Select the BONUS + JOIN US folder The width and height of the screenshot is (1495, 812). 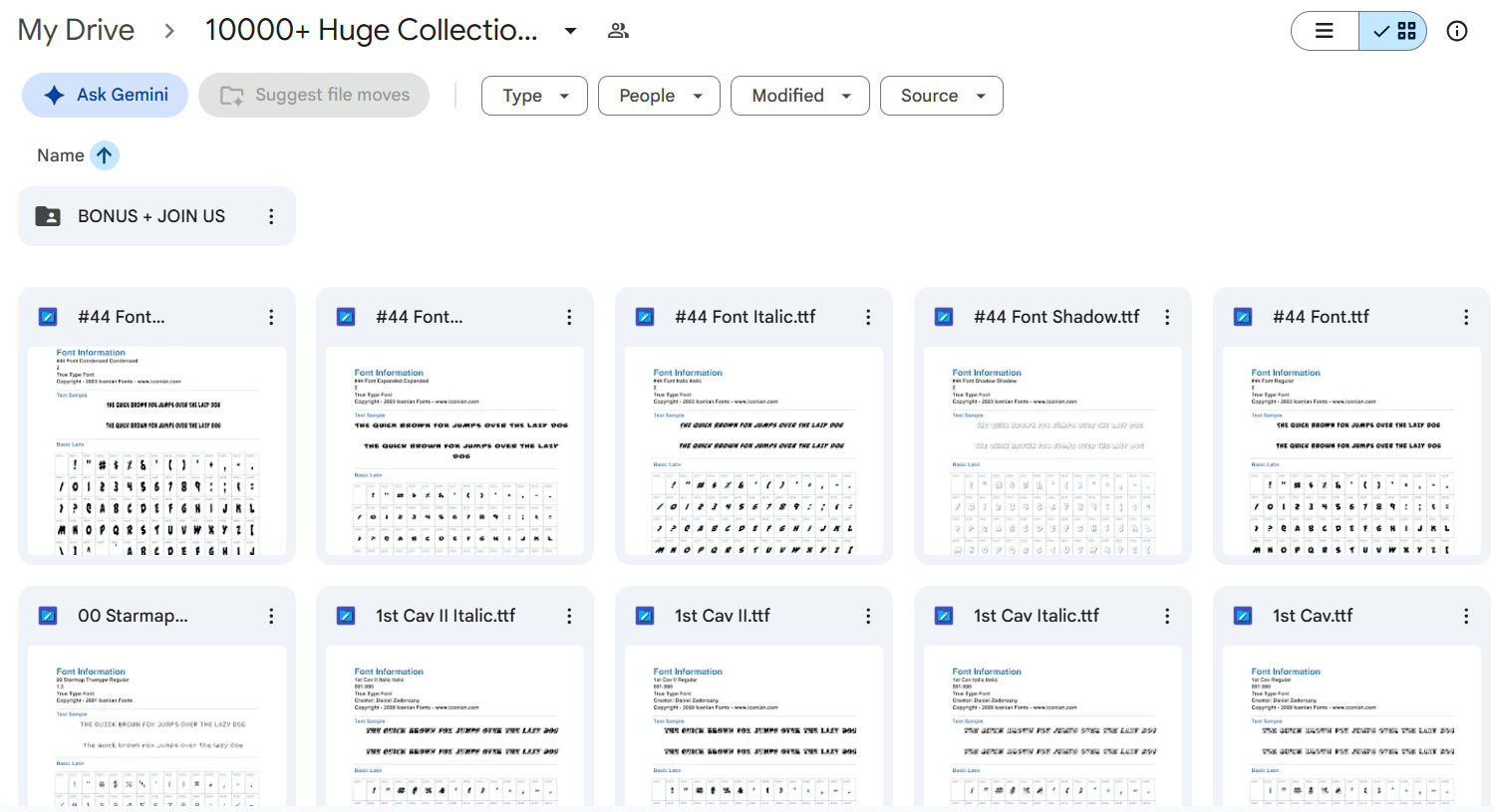click(156, 216)
